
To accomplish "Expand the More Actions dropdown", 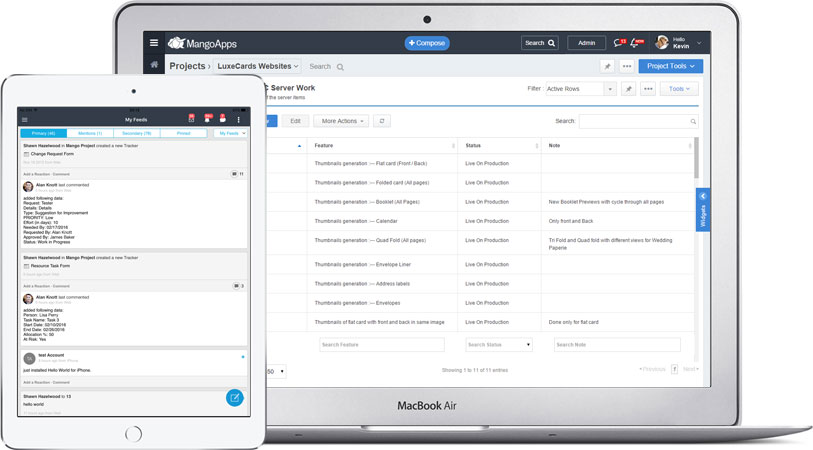I will [x=341, y=121].
